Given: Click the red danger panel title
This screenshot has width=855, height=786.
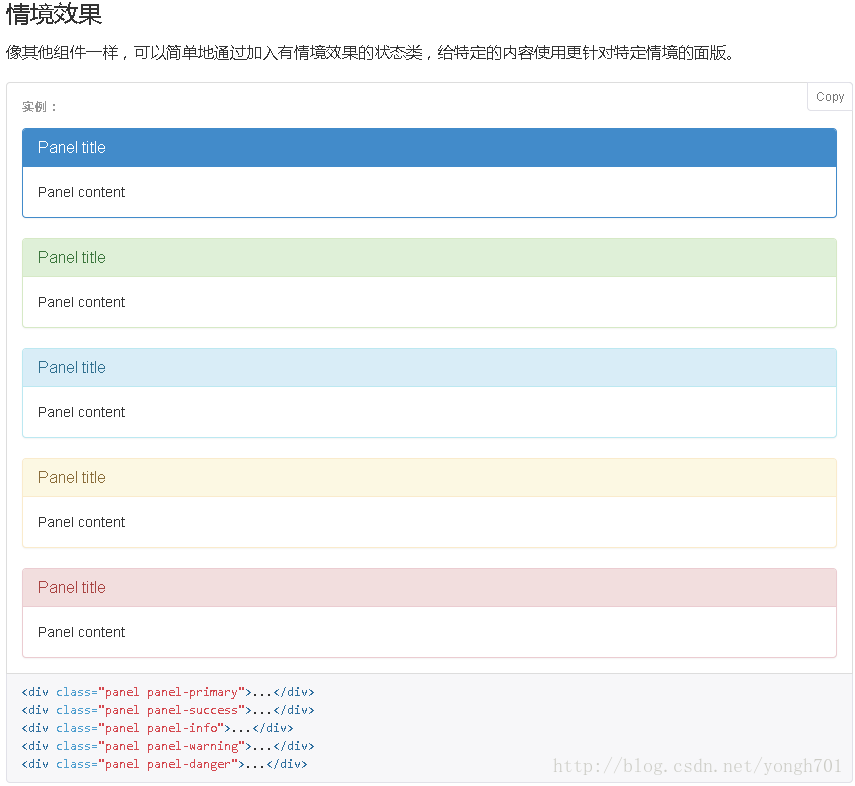Looking at the screenshot, I should 71,587.
